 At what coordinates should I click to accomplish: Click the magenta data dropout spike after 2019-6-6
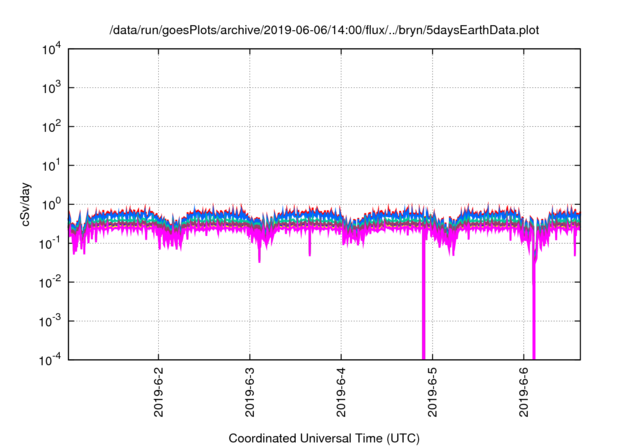[533, 310]
